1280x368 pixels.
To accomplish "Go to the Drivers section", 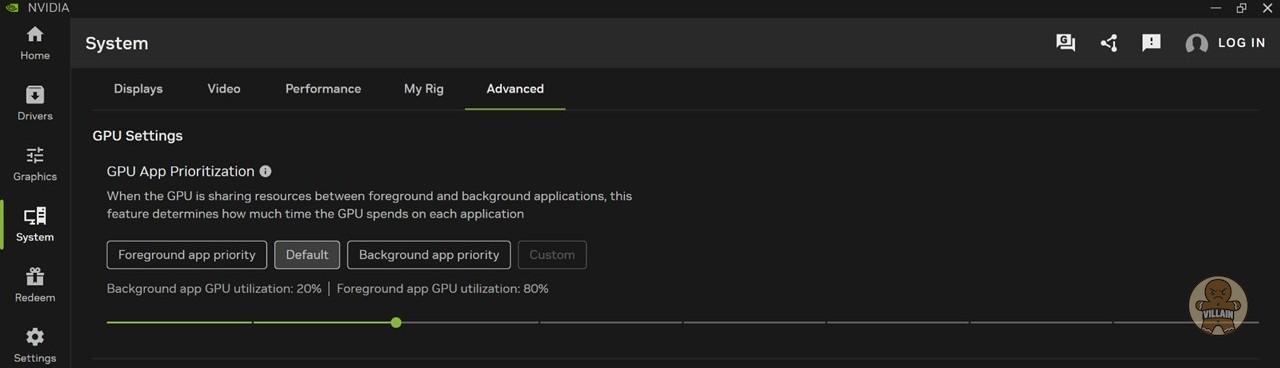I will (35, 104).
